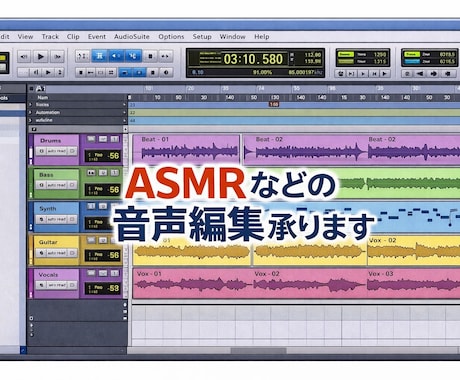Screen dimensions: 460x380
Task: Select the Bass track name
Action: pos(46,175)
